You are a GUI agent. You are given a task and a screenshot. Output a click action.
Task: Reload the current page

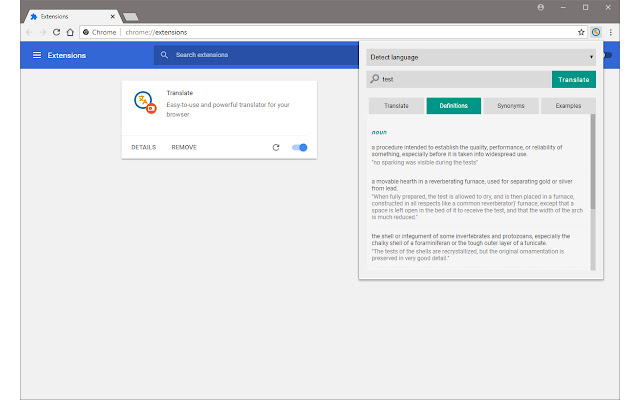[56, 32]
